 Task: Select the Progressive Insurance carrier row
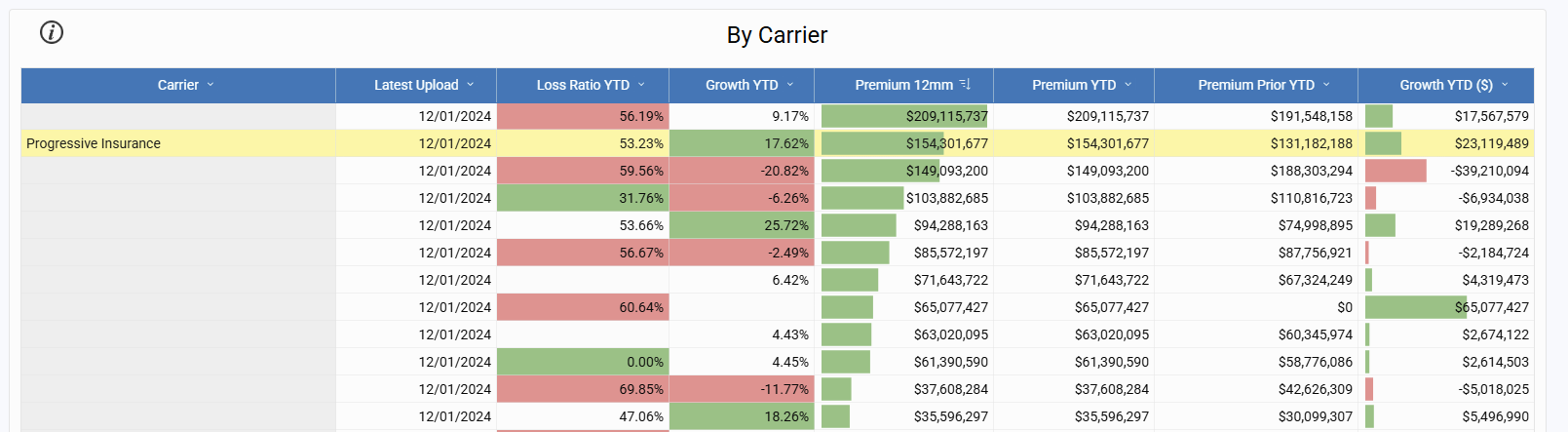[94, 143]
